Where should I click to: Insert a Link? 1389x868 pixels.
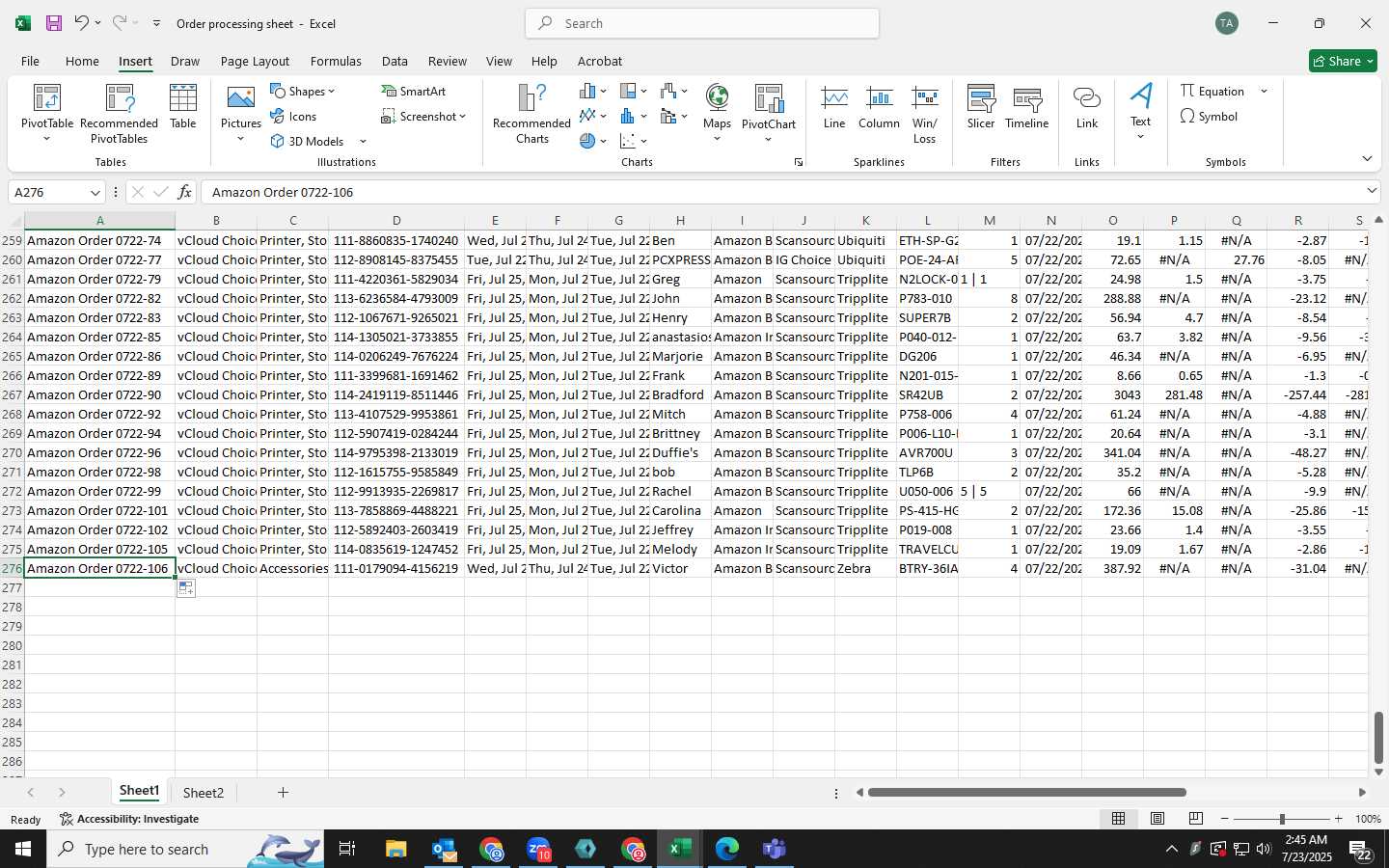tap(1087, 107)
